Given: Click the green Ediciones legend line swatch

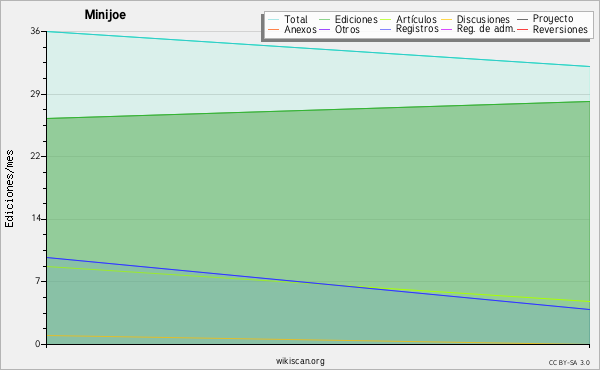Looking at the screenshot, I should pos(324,20).
